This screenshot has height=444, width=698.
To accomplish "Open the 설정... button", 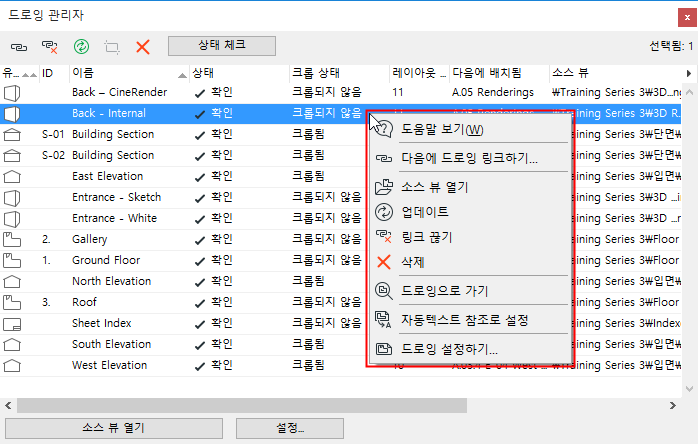I will [290, 428].
